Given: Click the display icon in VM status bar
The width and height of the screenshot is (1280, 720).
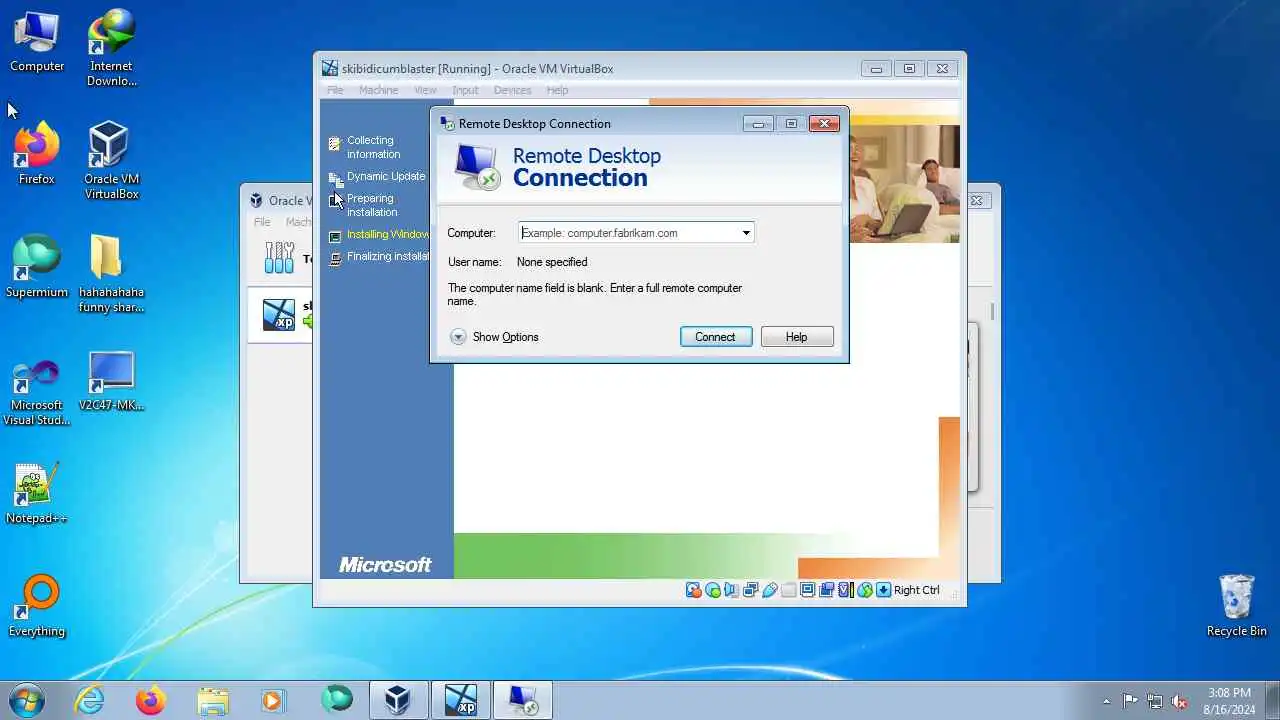Looking at the screenshot, I should 808,590.
